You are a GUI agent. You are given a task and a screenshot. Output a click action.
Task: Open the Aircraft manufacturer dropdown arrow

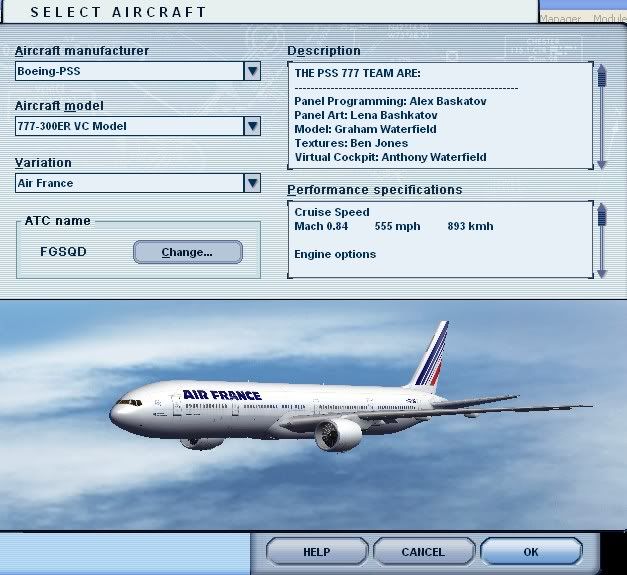(x=252, y=71)
